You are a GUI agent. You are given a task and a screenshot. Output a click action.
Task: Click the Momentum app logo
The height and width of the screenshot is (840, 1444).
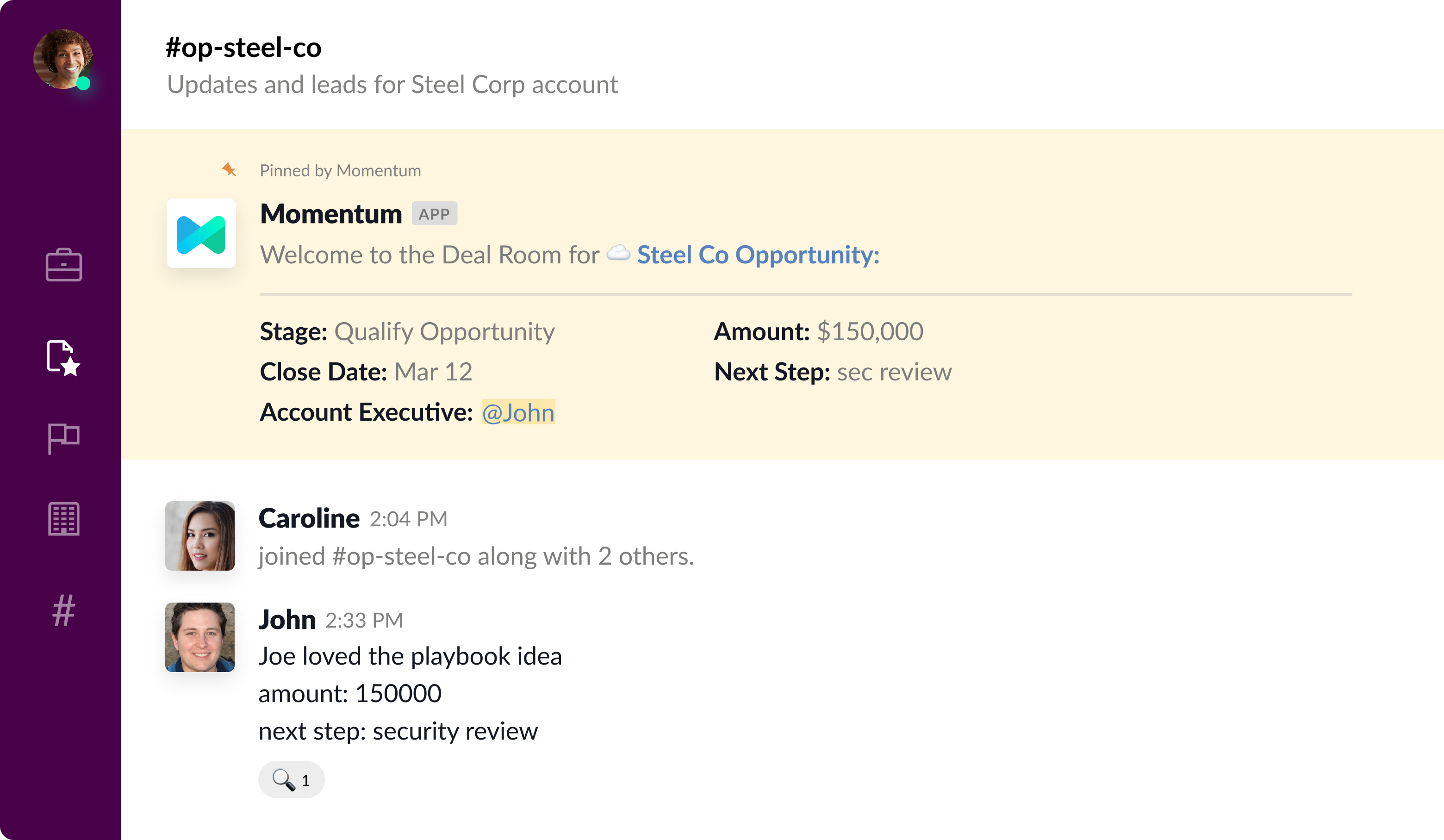(201, 233)
